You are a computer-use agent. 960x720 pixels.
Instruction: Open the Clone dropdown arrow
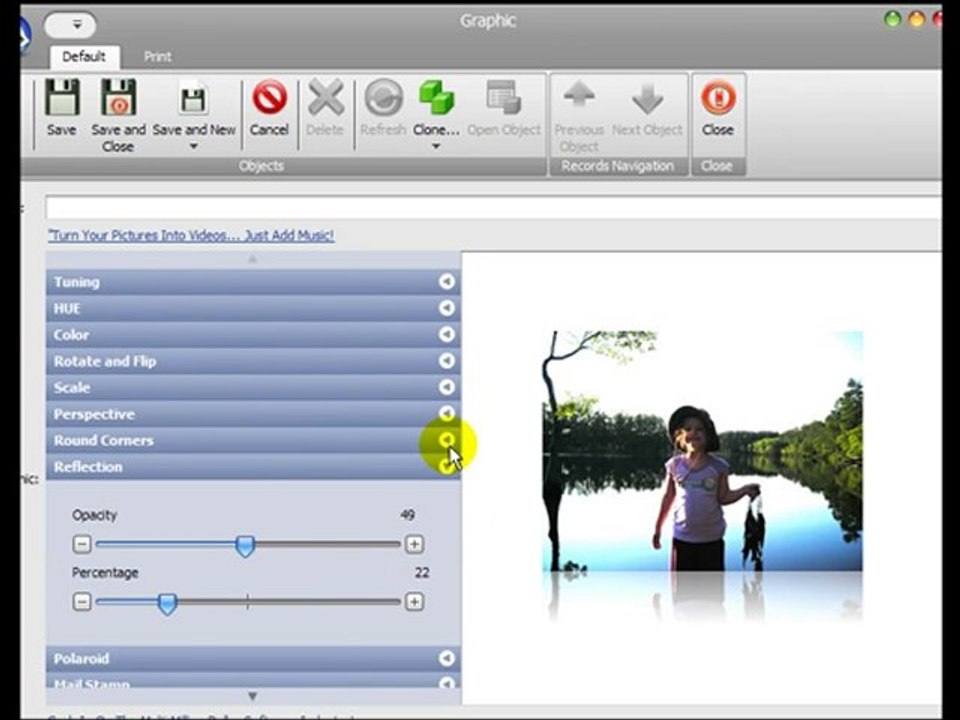pos(436,146)
